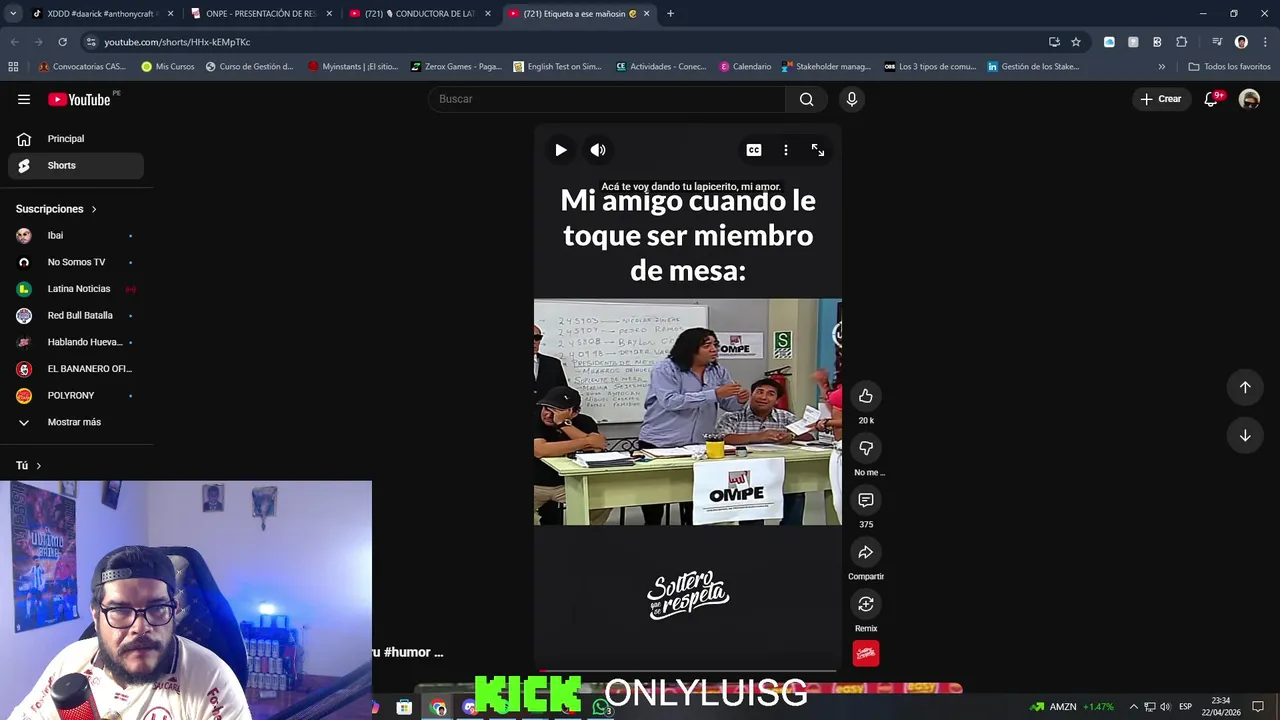This screenshot has width=1280, height=720.
Task: Open the YouTube account avatar menu
Action: (x=1249, y=99)
